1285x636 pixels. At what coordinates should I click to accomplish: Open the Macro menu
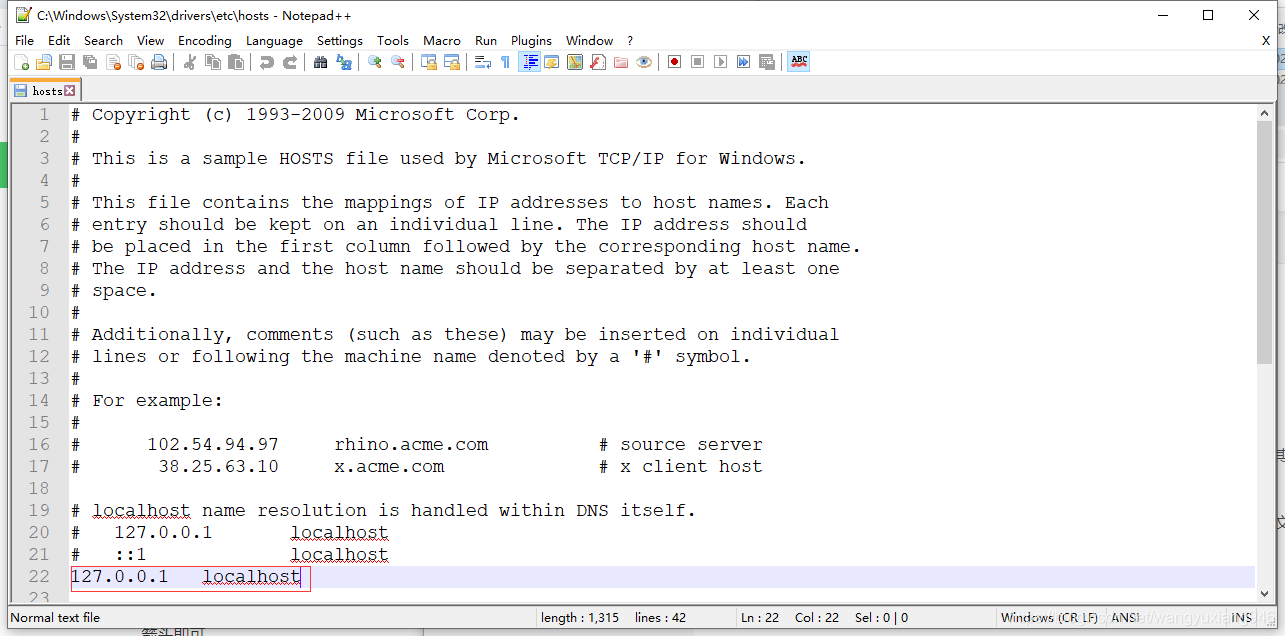tap(442, 41)
